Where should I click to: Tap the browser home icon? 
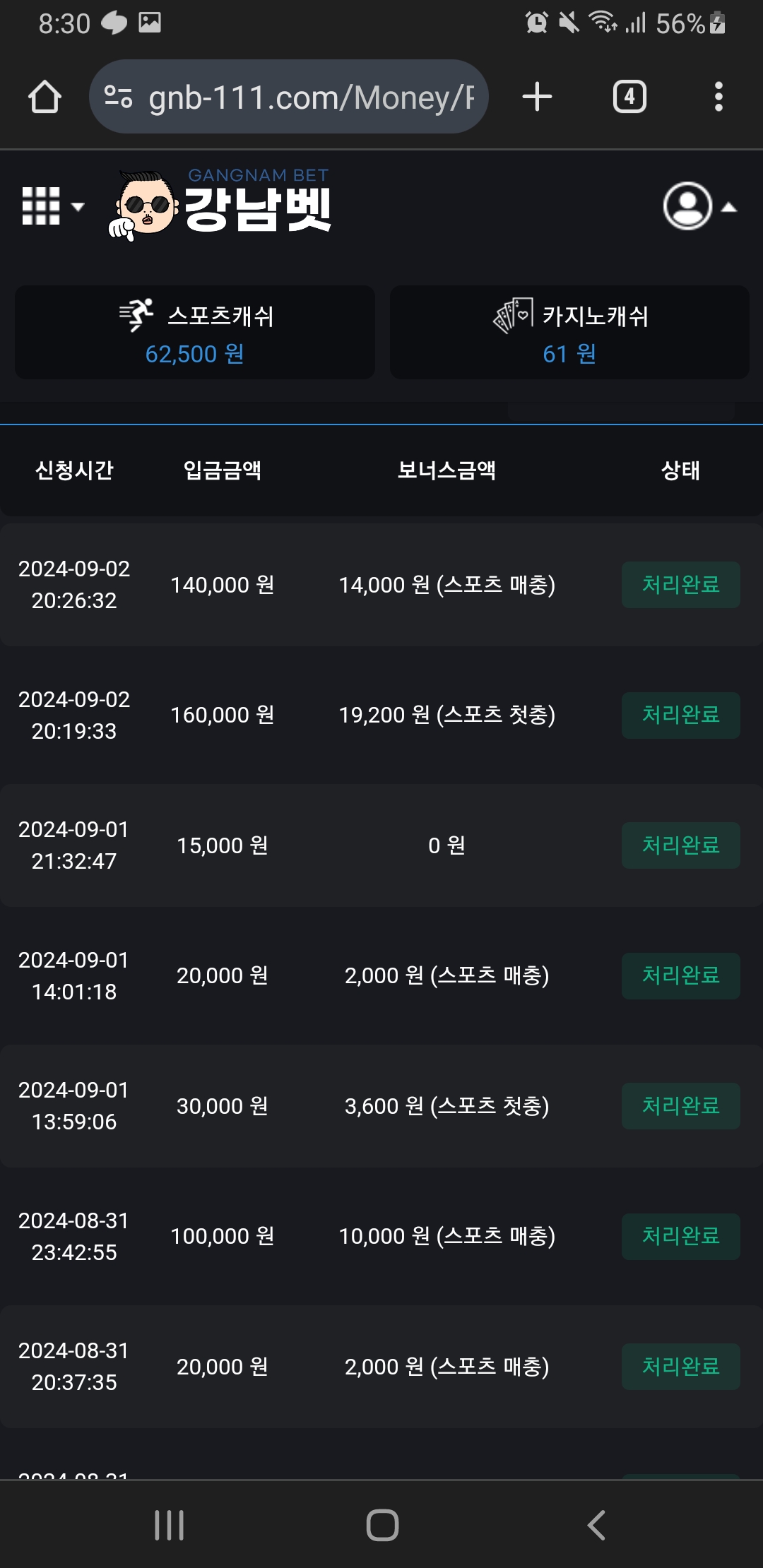45,97
